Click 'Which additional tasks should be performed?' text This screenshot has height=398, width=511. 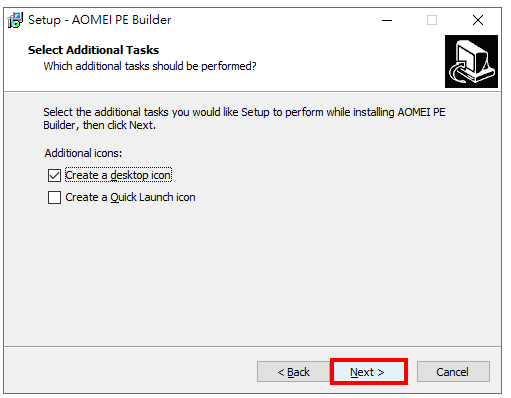(150, 66)
